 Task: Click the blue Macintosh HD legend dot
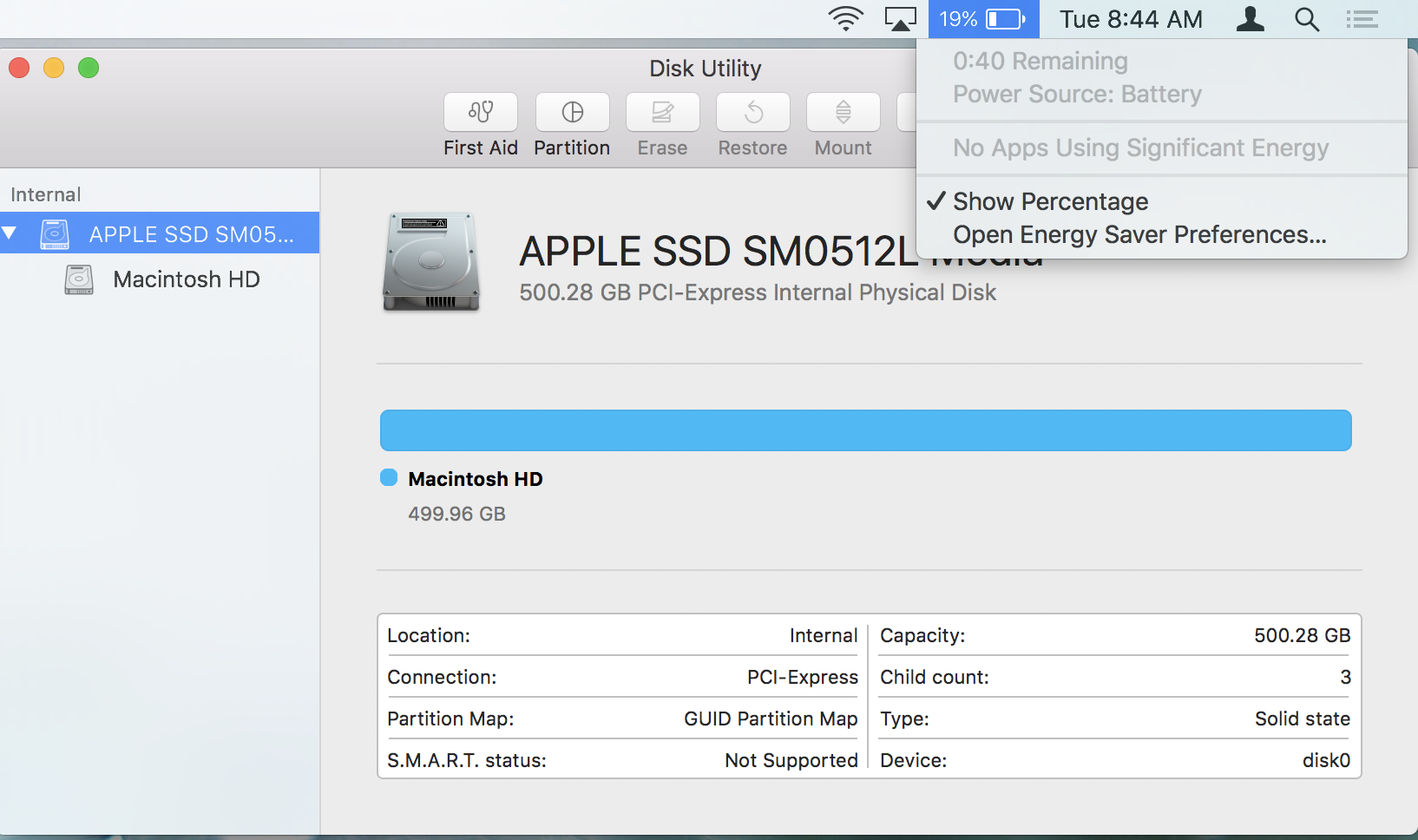click(x=389, y=477)
